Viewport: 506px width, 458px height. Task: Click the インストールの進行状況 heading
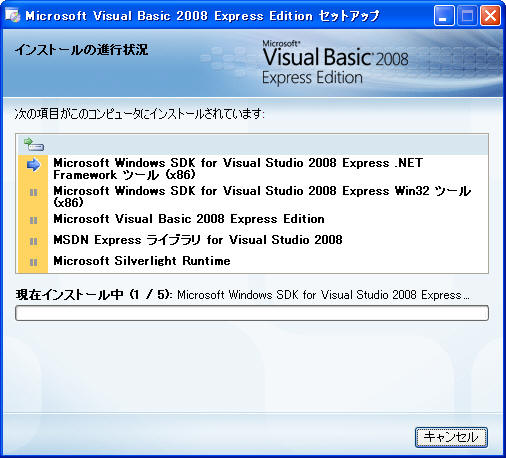[x=81, y=50]
